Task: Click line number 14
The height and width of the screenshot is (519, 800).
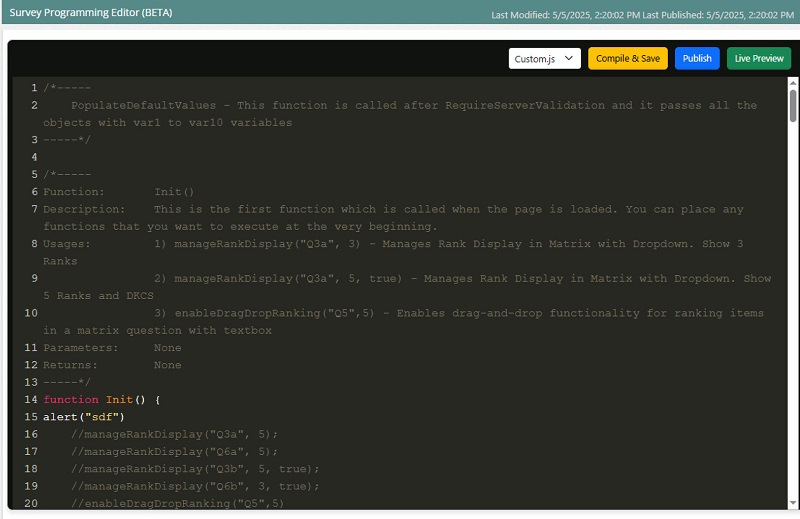Action: tap(31, 400)
